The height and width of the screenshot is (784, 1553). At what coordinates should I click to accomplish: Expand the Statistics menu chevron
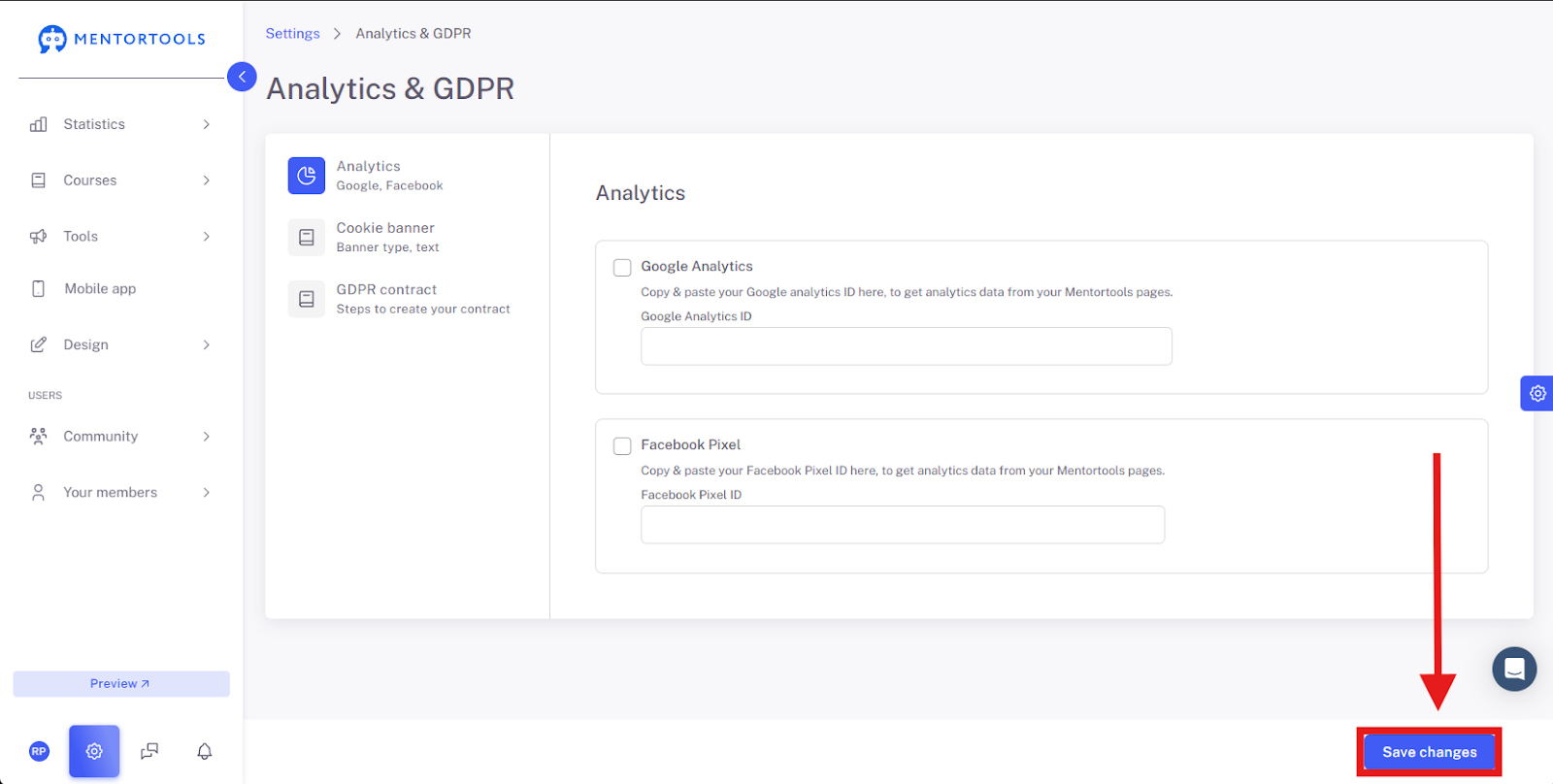point(207,124)
